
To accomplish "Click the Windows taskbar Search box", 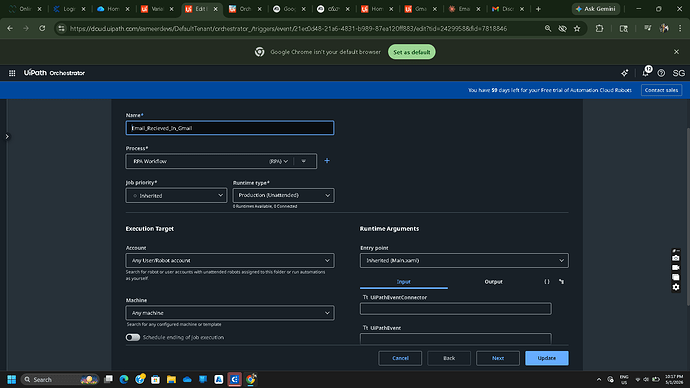I will click(x=60, y=379).
